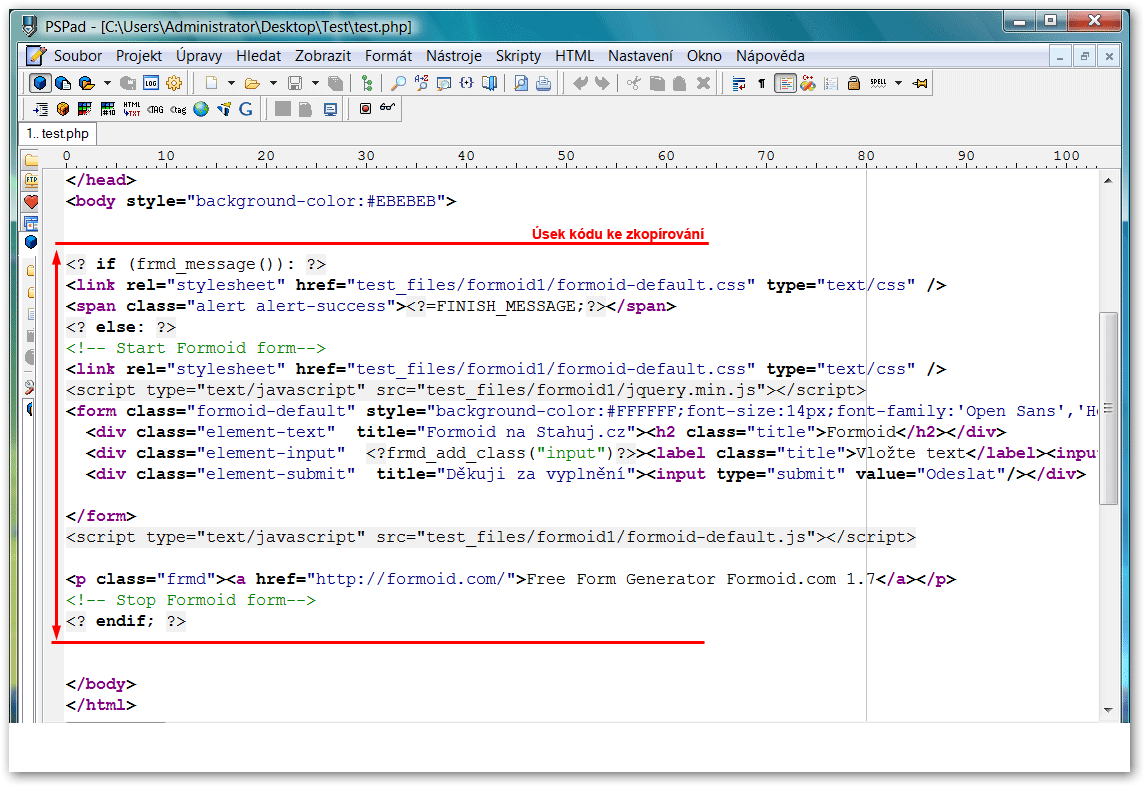The height and width of the screenshot is (786, 1144).
Task: Click the globe browser preview icon
Action: (201, 109)
